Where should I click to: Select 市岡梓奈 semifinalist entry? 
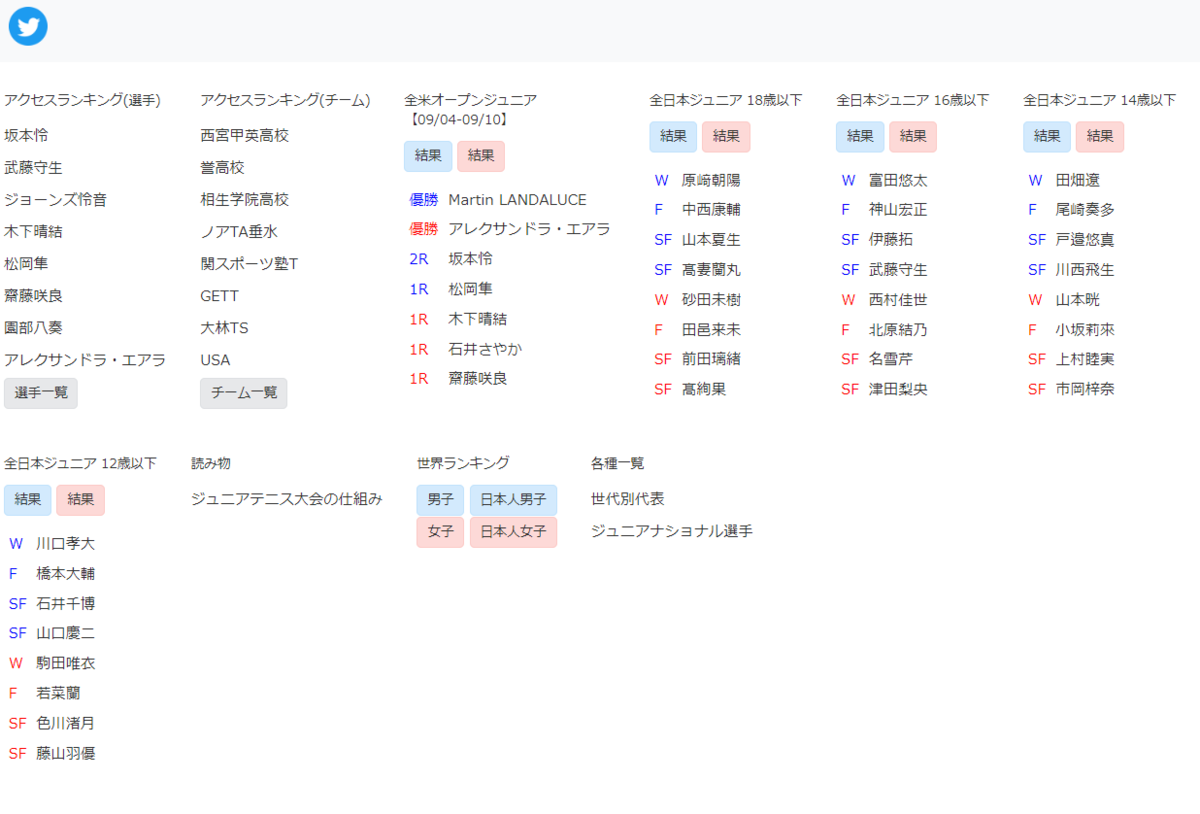click(1085, 389)
